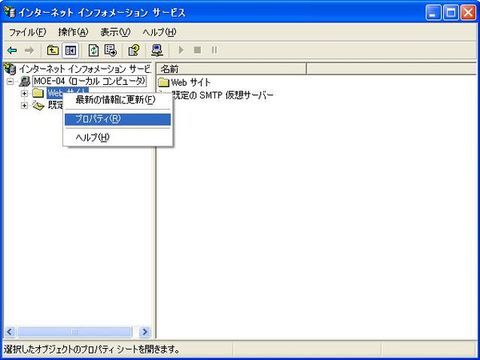Click the Stop toolbar button
This screenshot has height=360, width=480.
click(x=197, y=50)
